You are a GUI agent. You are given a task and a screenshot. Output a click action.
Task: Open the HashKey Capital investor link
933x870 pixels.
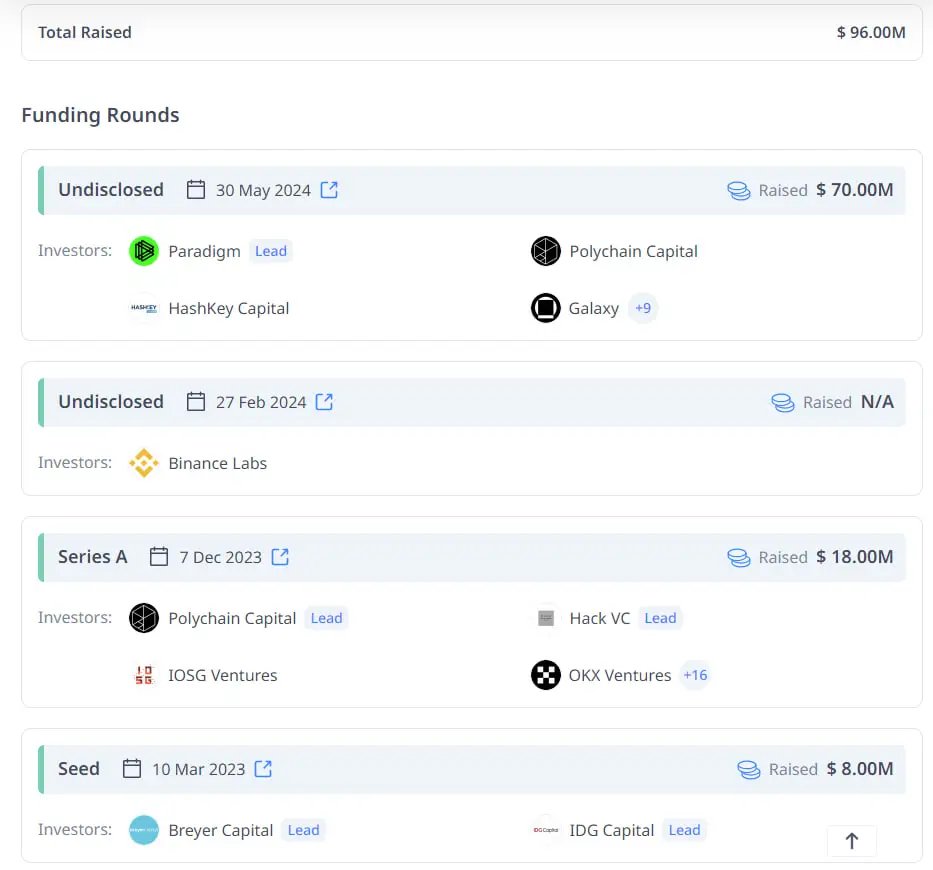(228, 309)
